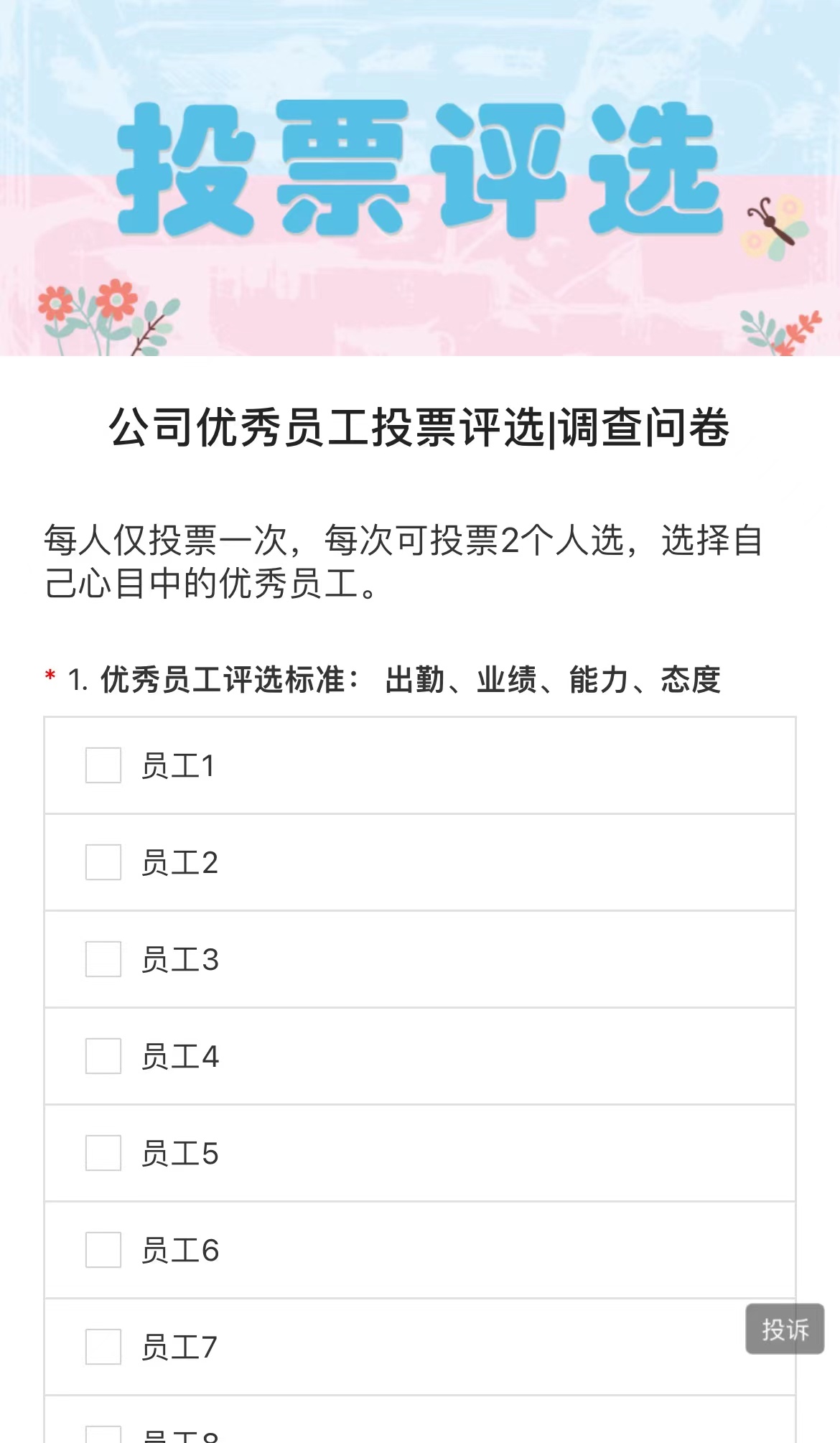Check the 员工2 checkbox

(103, 862)
